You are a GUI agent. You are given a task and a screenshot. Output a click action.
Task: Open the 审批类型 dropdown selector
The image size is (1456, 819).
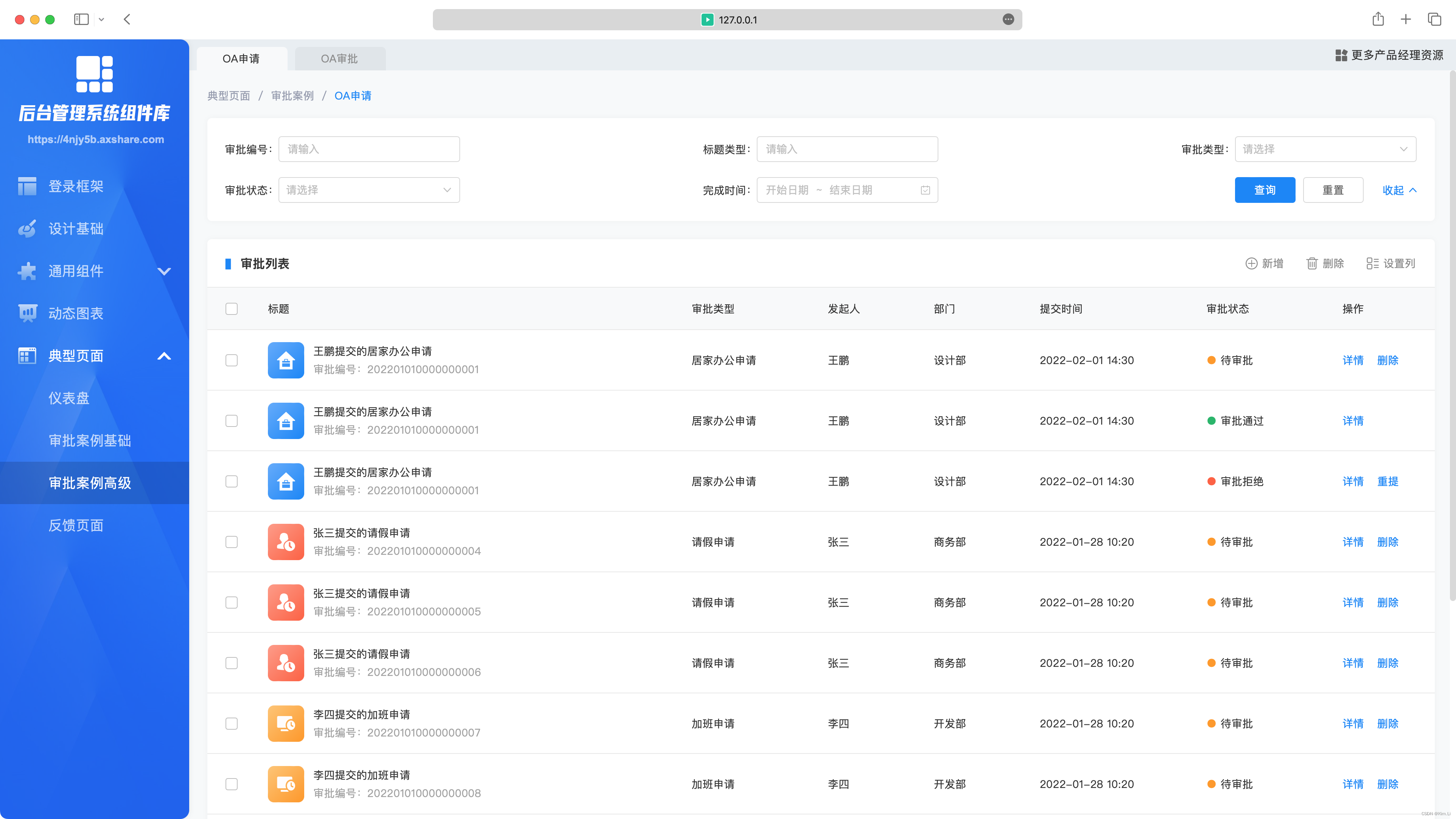1325,149
